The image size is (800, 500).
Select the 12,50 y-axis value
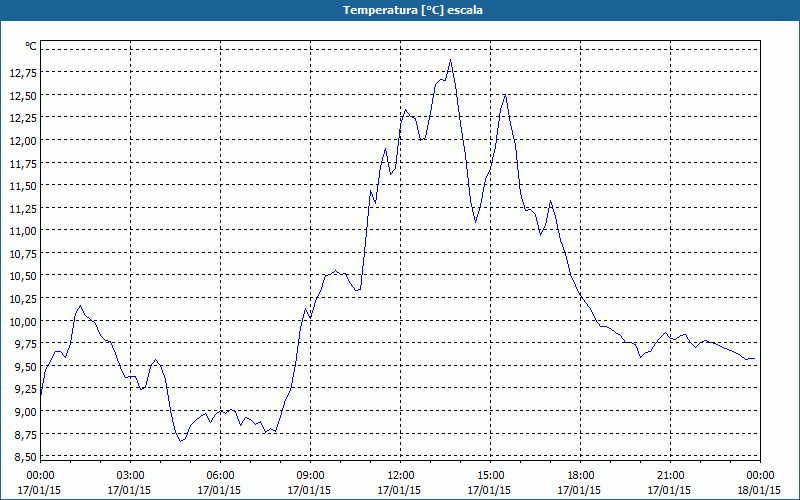tap(23, 95)
